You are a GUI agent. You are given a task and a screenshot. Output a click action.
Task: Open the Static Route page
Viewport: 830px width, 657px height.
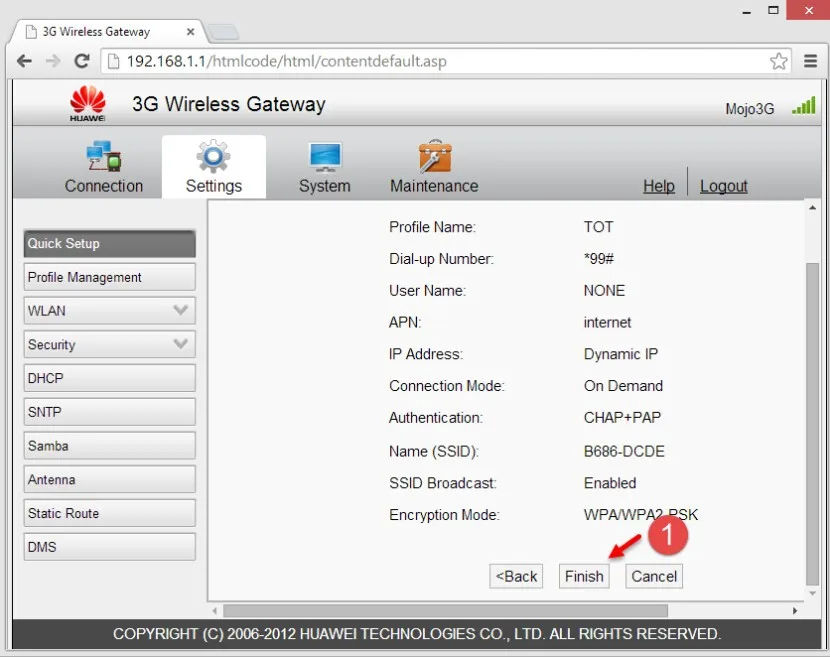tap(110, 513)
